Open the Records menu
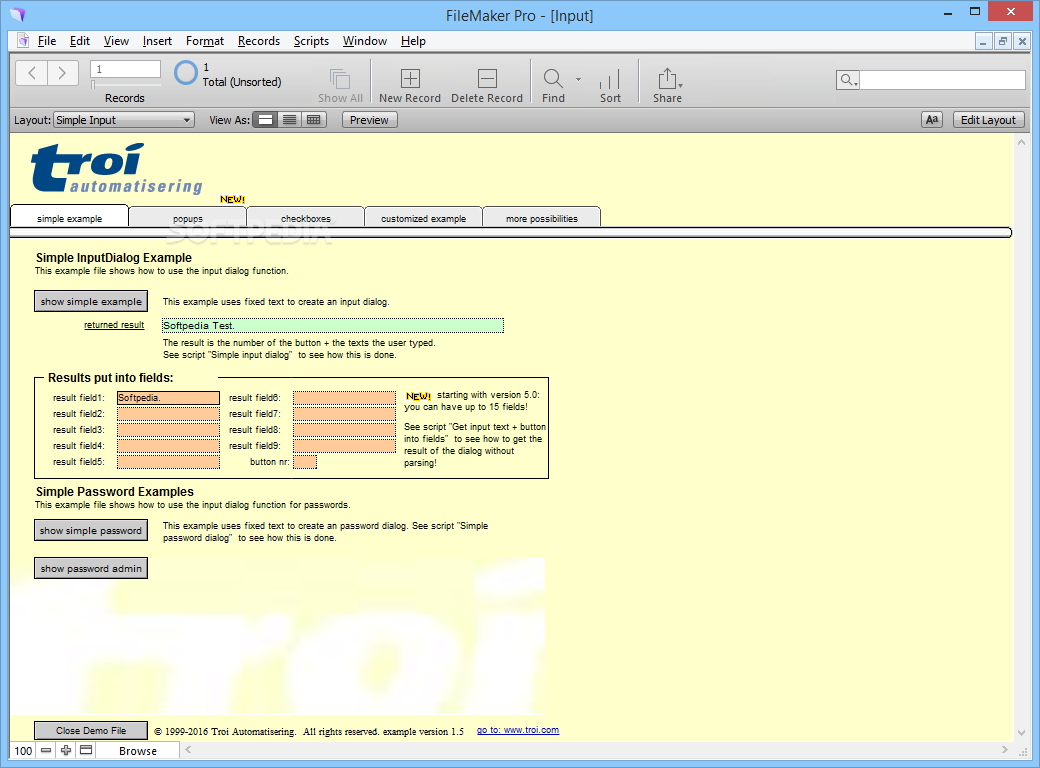Screen dimensions: 1040x768 [x=259, y=41]
